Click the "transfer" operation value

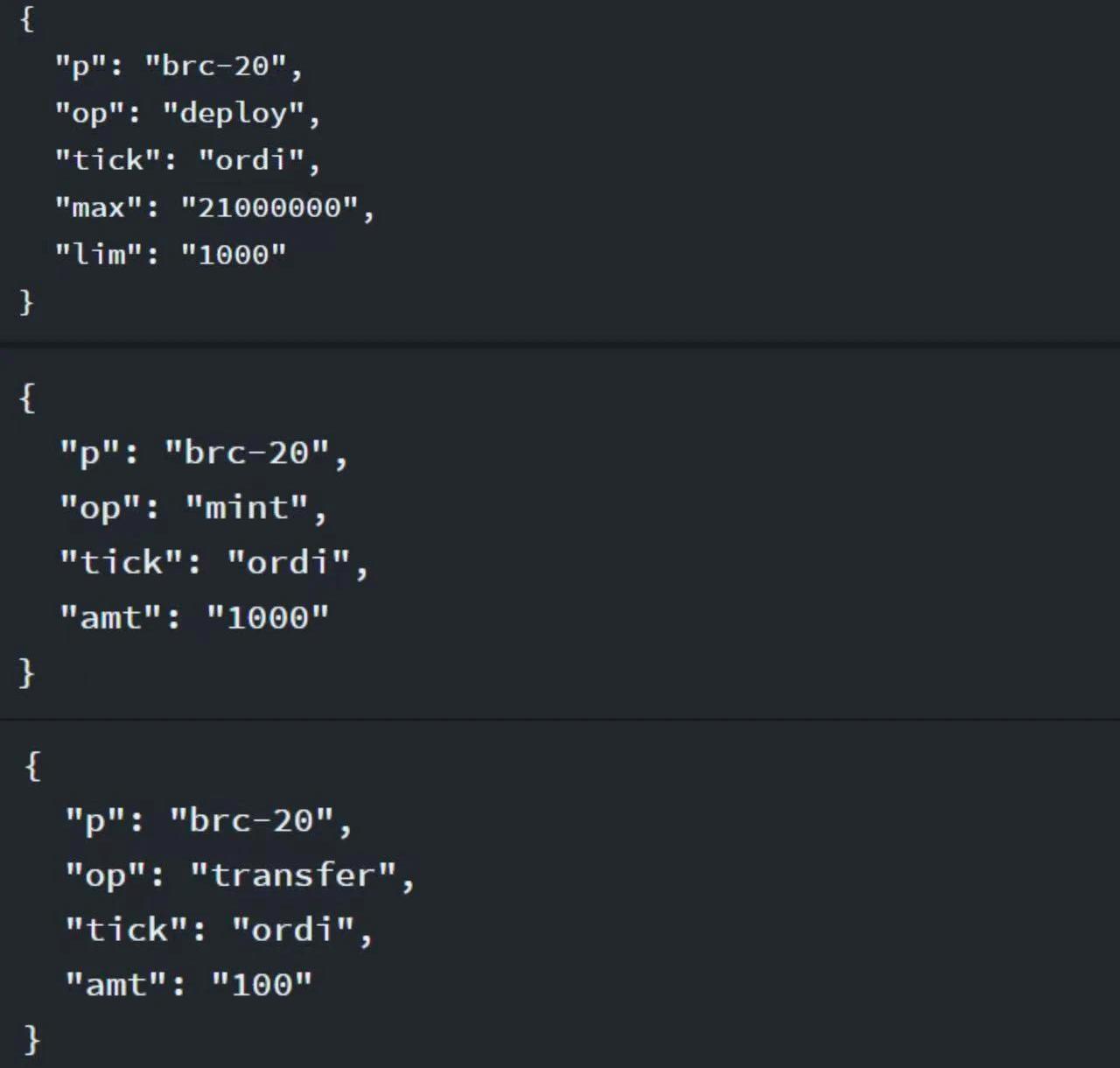coord(293,875)
